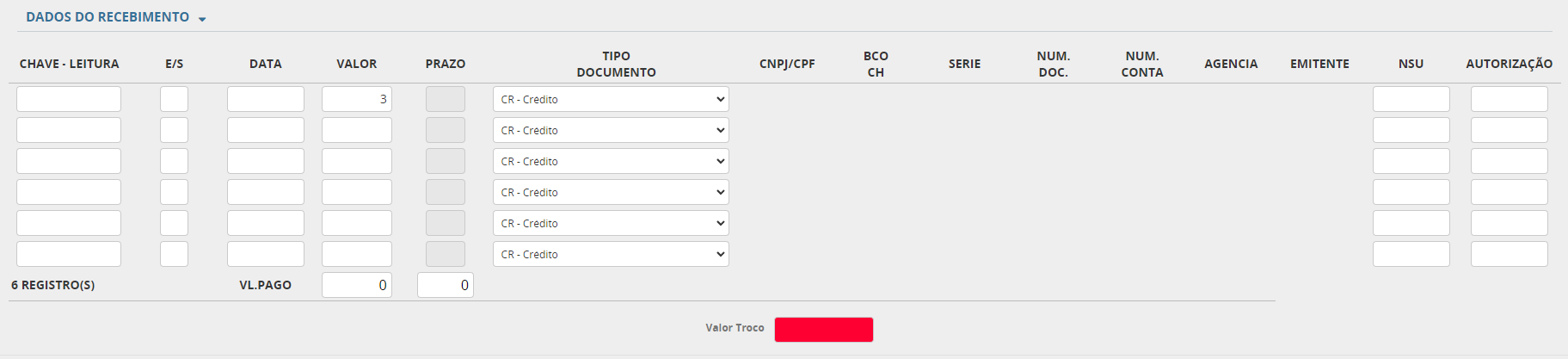Open last row Tipo Documento dropdown
The image size is (1568, 359).
(611, 254)
